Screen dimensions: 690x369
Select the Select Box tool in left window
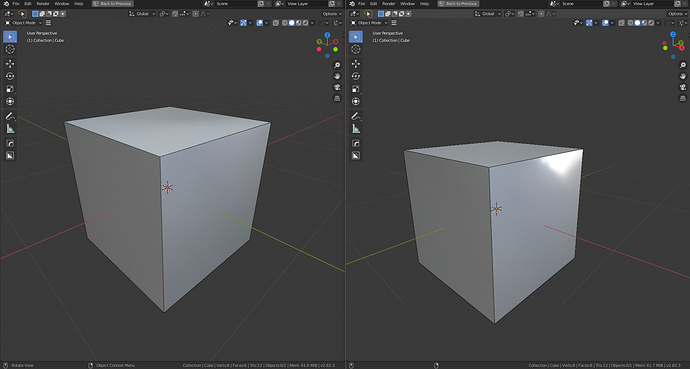pos(10,37)
